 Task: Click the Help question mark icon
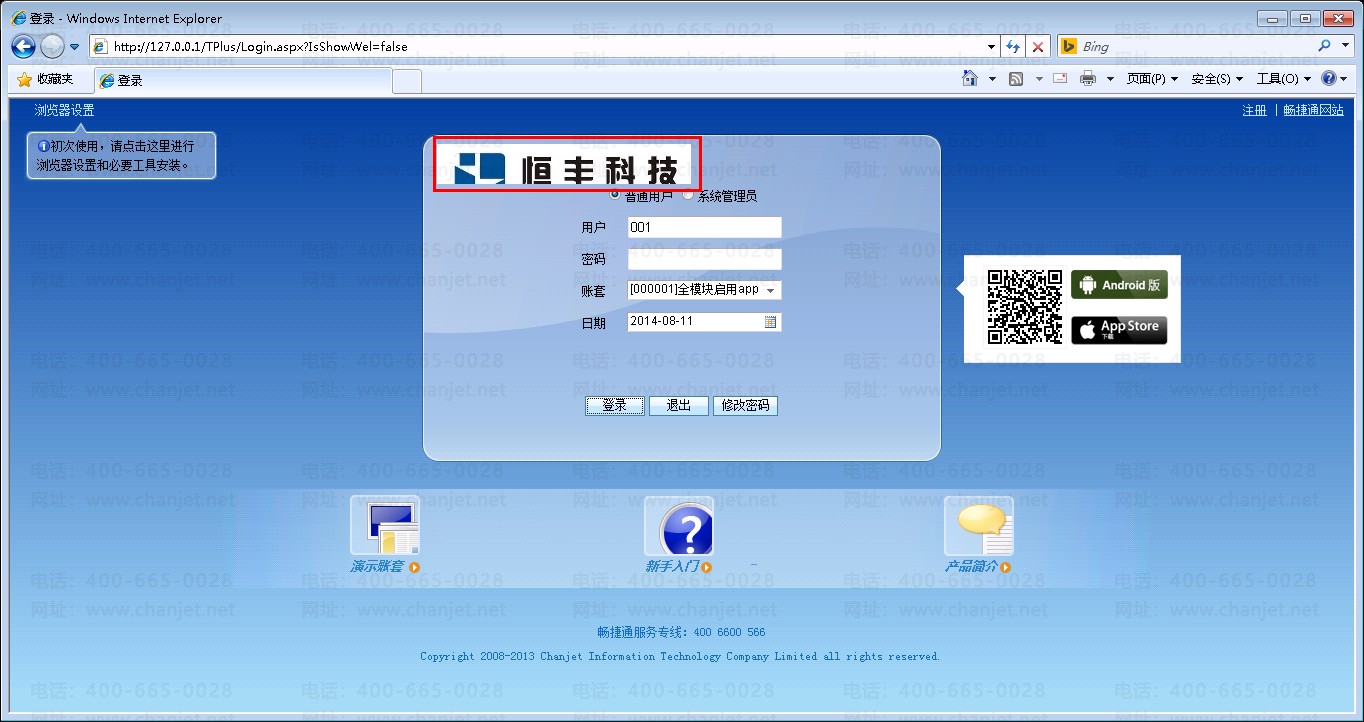[1328, 79]
